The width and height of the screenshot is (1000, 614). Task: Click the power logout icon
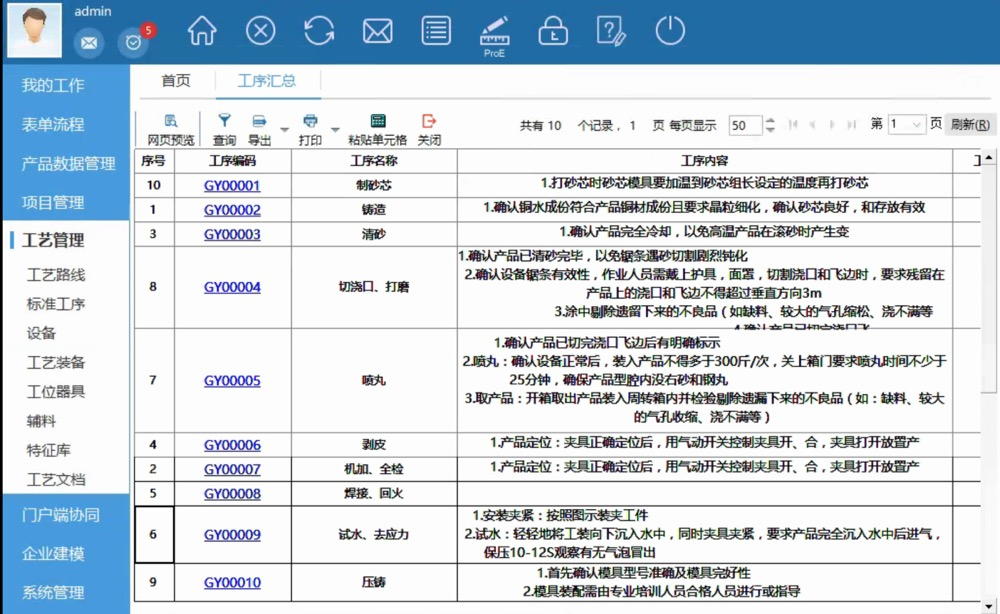tap(670, 31)
